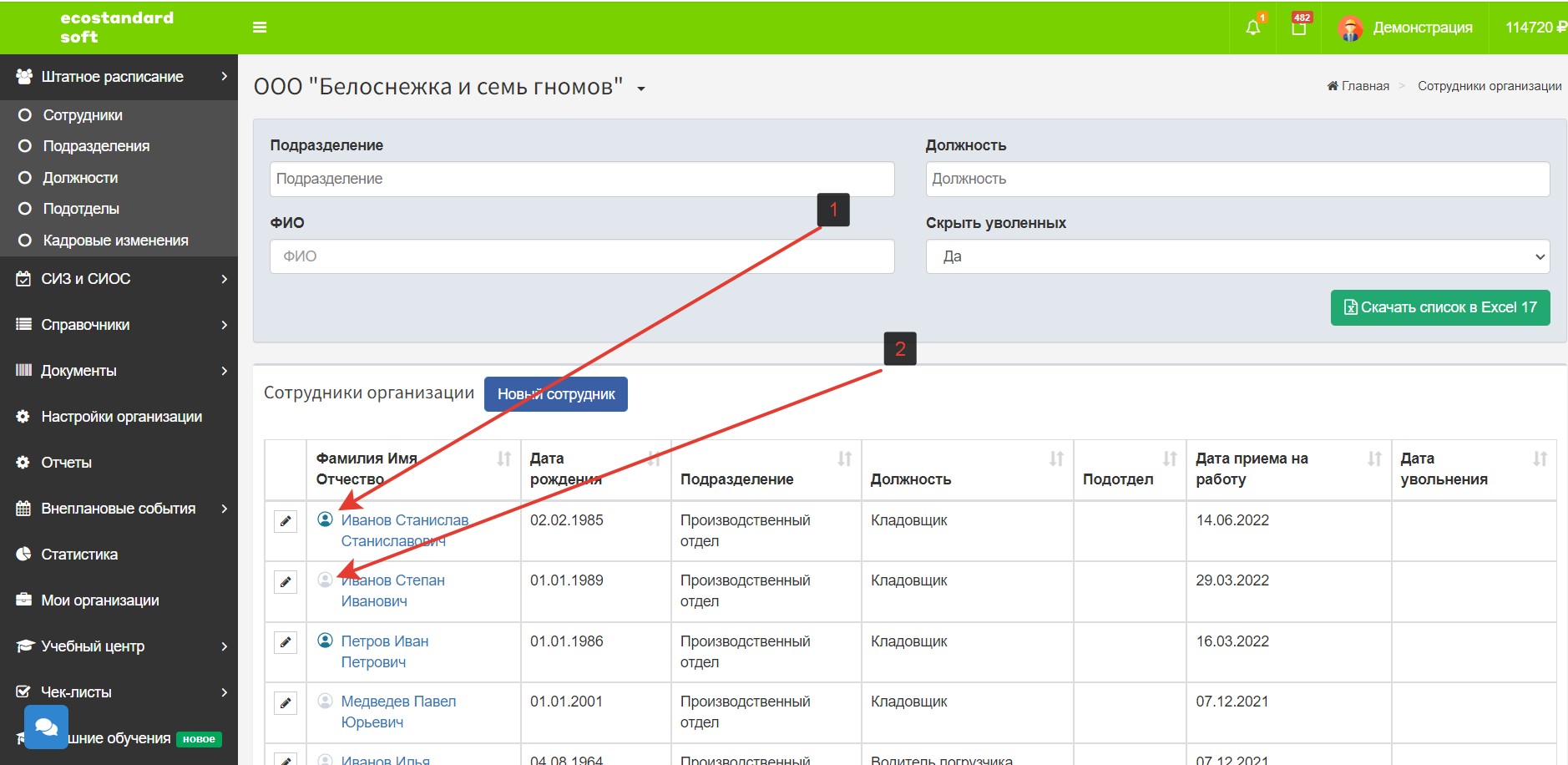1568x765 pixels.
Task: Click the account icon beside Иванов Станислав Станиславович
Action: pyautogui.click(x=326, y=519)
